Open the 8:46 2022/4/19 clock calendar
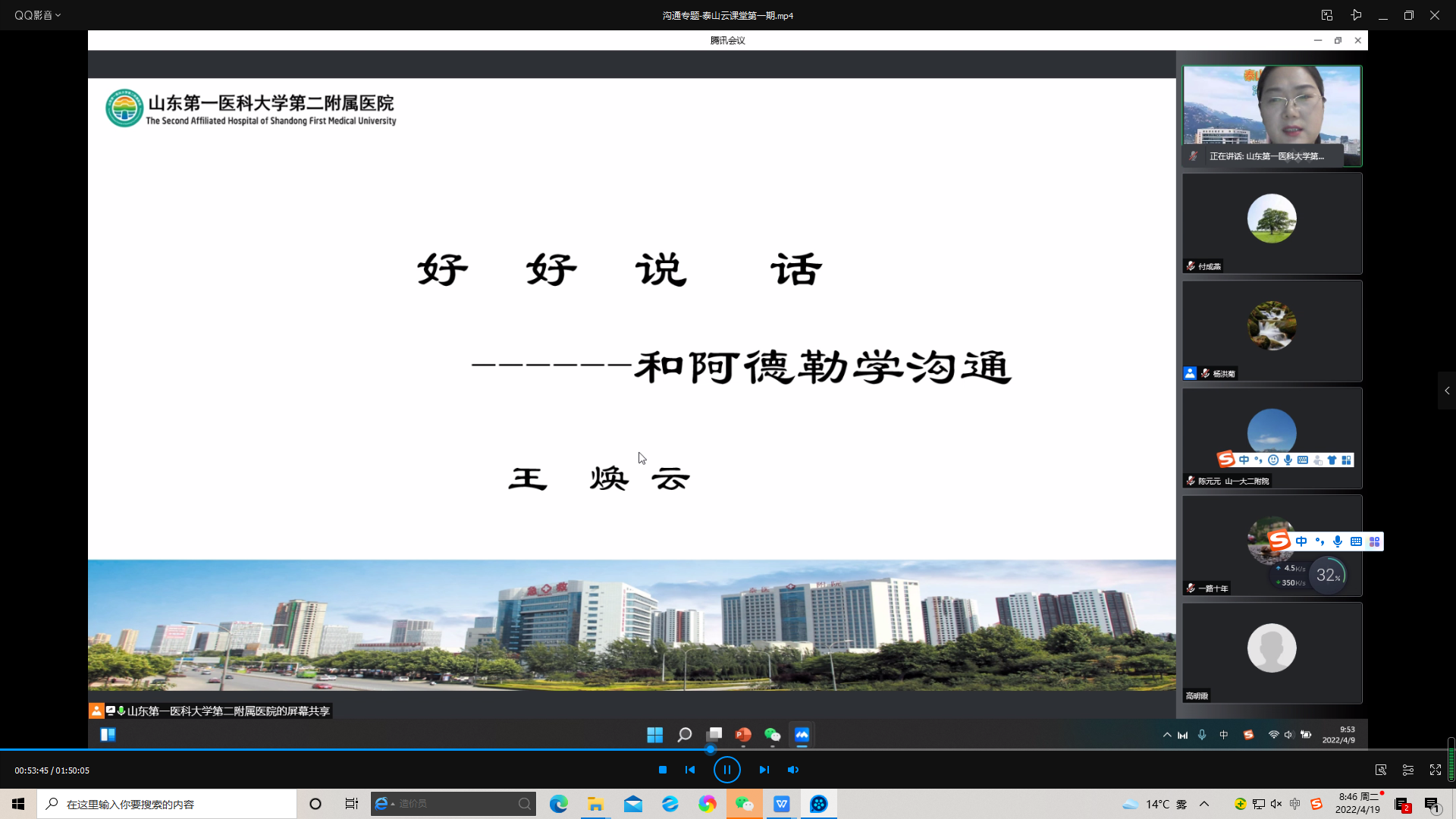The width and height of the screenshot is (1456, 819). (1358, 804)
